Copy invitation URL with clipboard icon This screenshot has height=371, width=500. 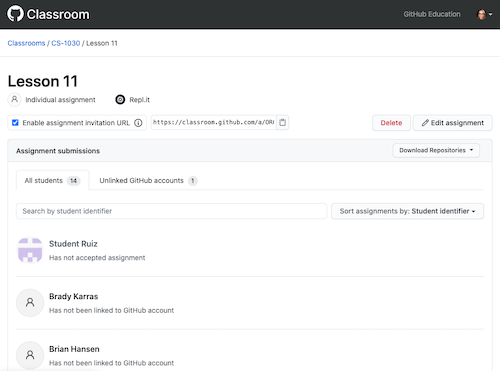(x=282, y=122)
